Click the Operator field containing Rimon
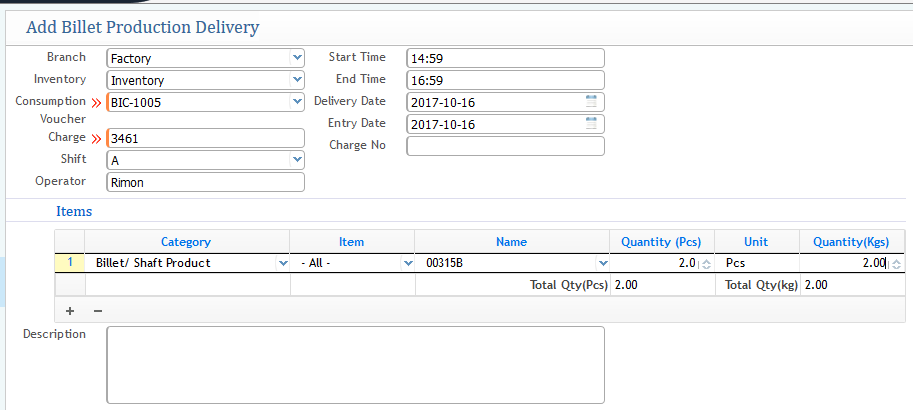Screen dimensions: 913x410 205,183
